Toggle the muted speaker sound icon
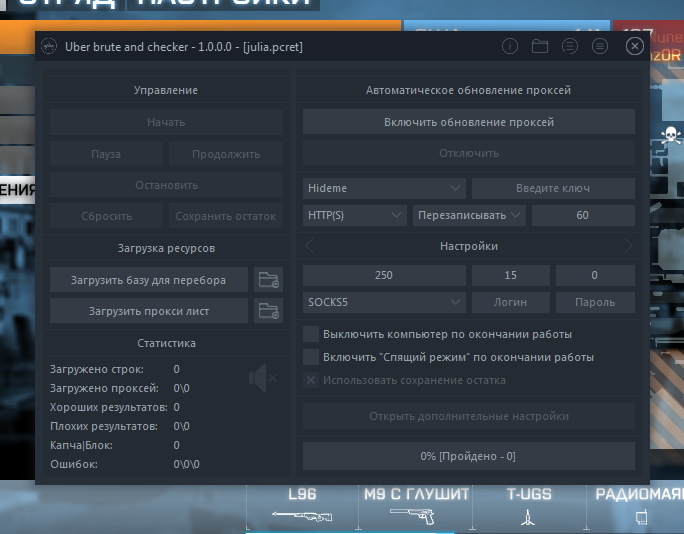The image size is (684, 534). pyautogui.click(x=263, y=378)
